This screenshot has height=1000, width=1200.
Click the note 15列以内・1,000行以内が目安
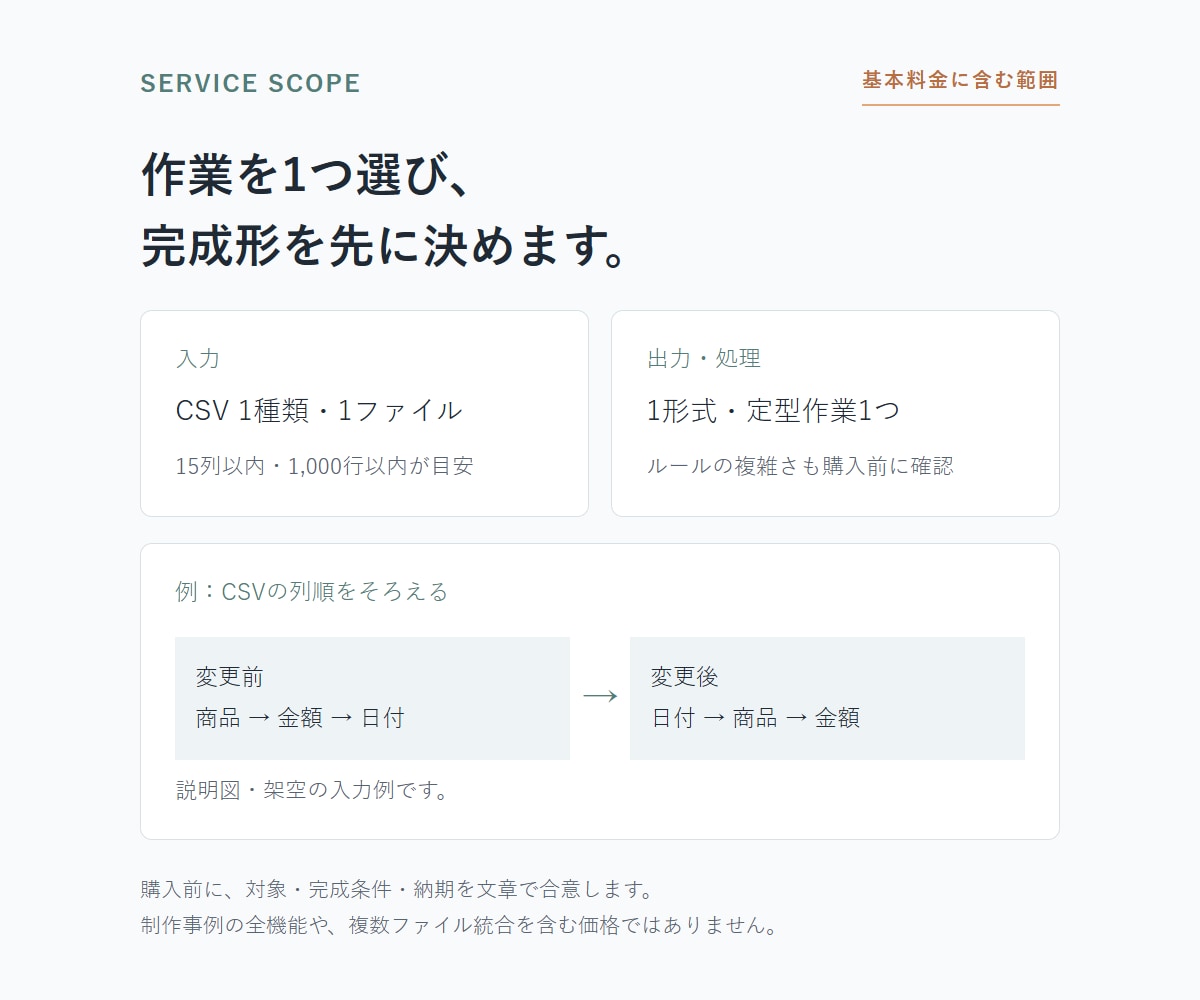point(324,465)
